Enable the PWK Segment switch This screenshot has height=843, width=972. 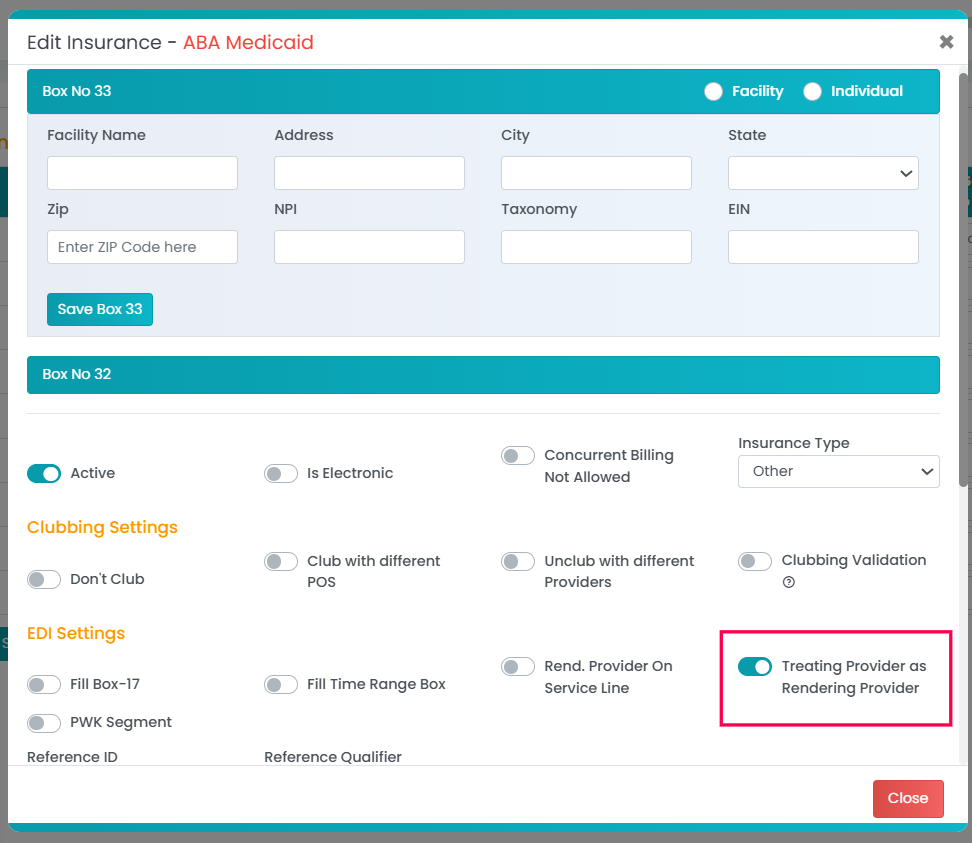pyautogui.click(x=44, y=722)
